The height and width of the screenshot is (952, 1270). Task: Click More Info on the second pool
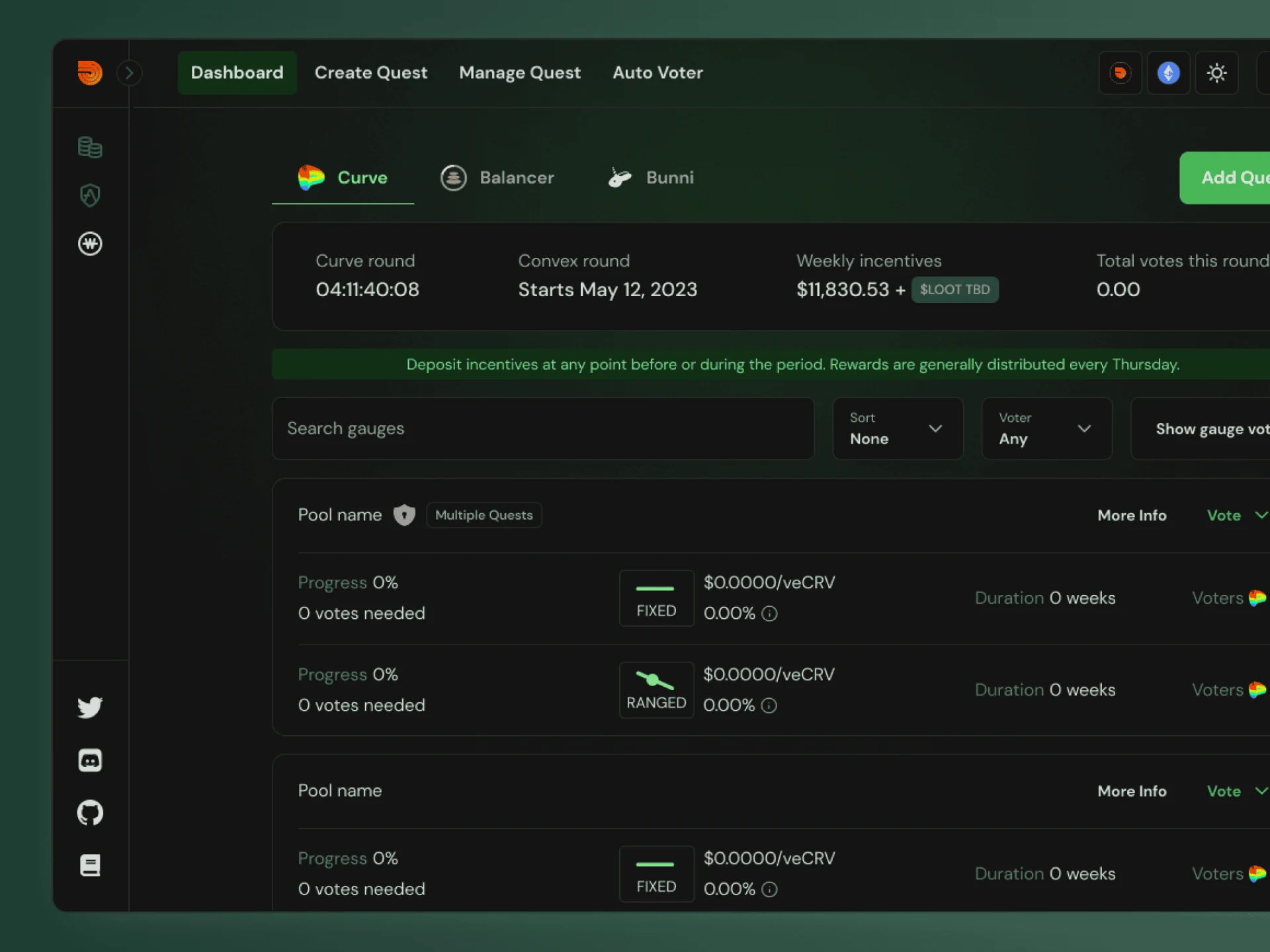(x=1132, y=791)
